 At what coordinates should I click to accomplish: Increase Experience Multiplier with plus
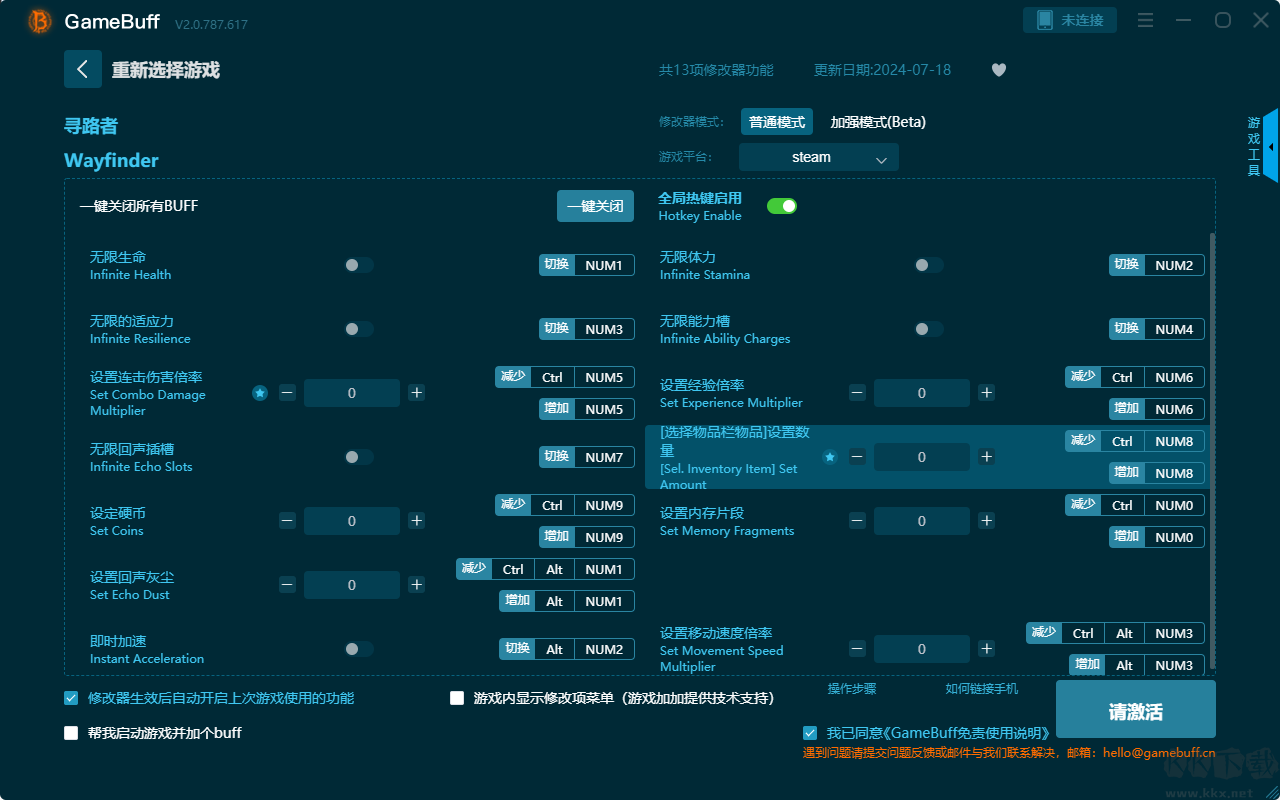[987, 393]
